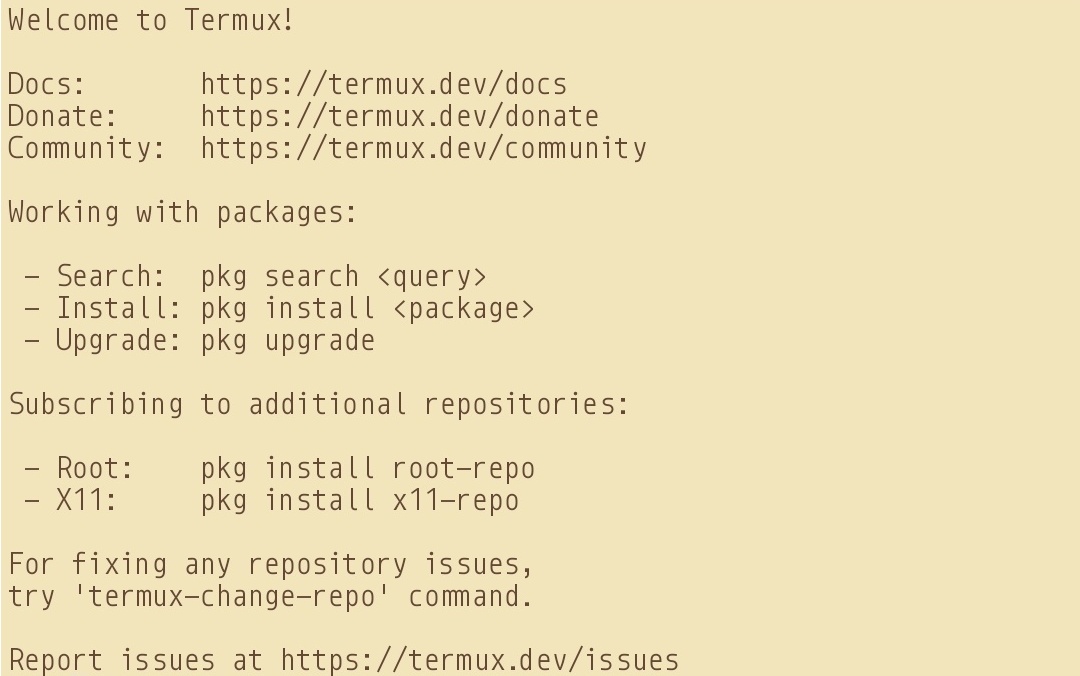The image size is (1080, 676).
Task: Follow the termux.dev/community link
Action: [x=423, y=148]
